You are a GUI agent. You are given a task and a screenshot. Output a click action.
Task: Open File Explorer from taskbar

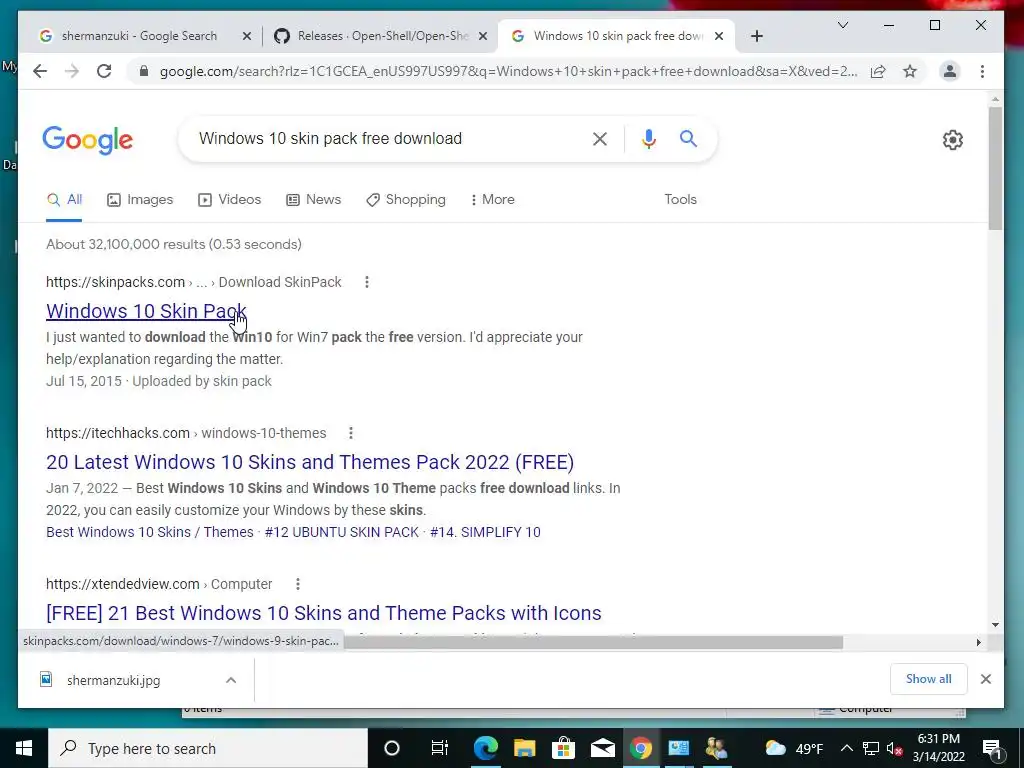tap(524, 748)
